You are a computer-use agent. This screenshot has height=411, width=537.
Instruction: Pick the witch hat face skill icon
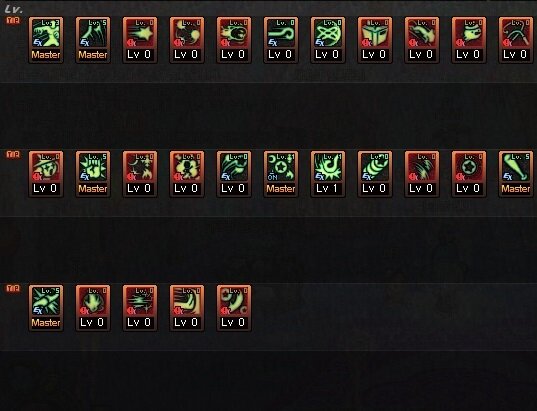(x=46, y=174)
